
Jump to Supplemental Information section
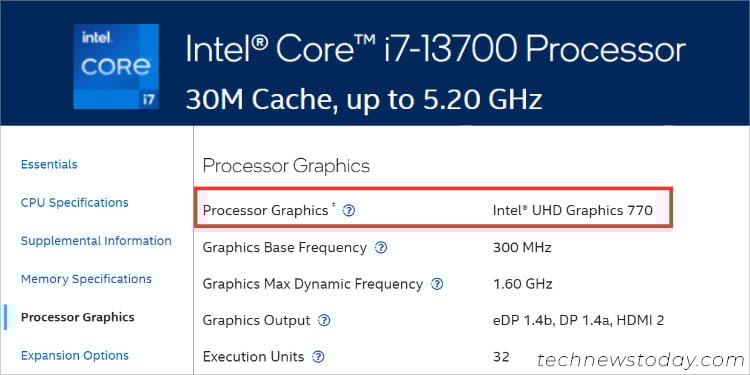pyautogui.click(x=96, y=241)
